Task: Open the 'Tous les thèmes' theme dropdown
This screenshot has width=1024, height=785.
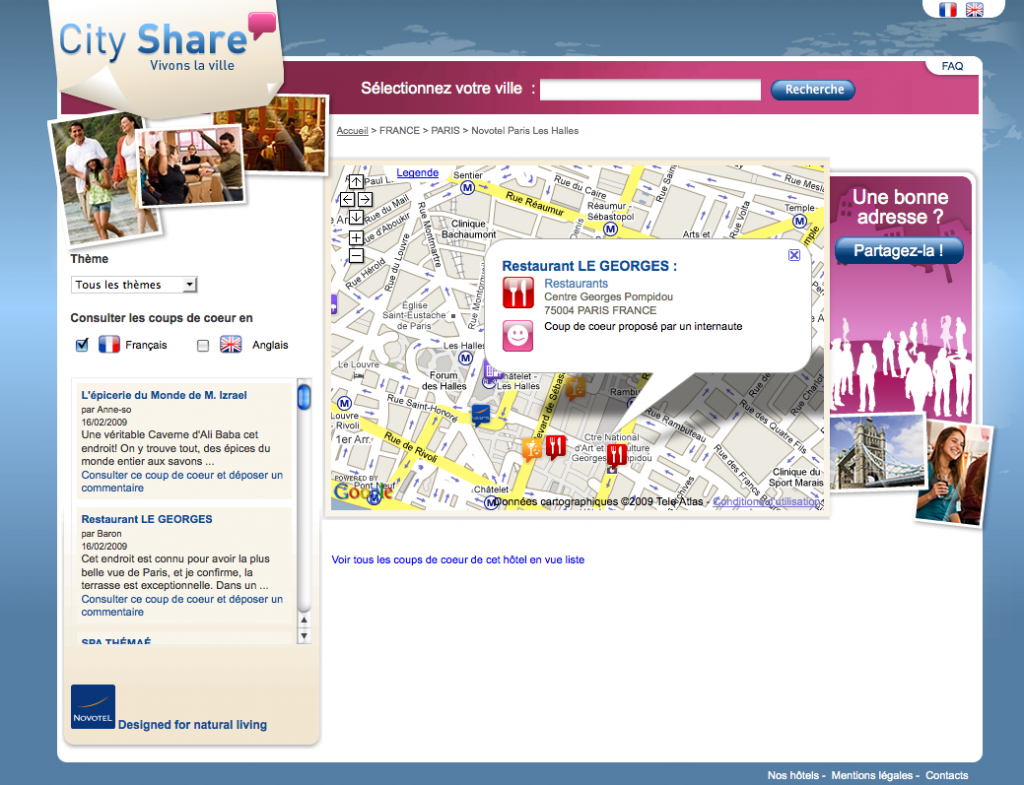Action: pyautogui.click(x=135, y=285)
